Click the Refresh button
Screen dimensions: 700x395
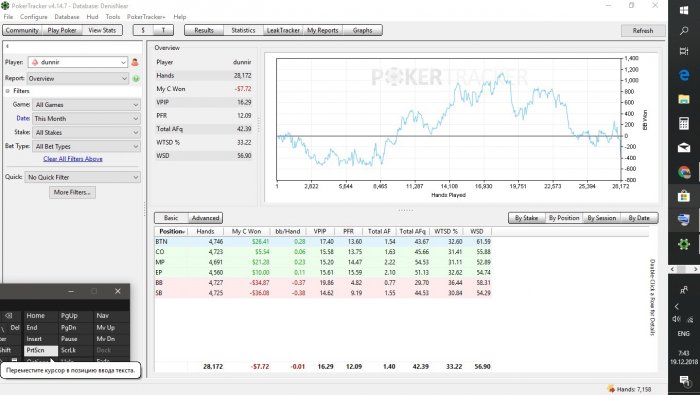[x=643, y=31]
